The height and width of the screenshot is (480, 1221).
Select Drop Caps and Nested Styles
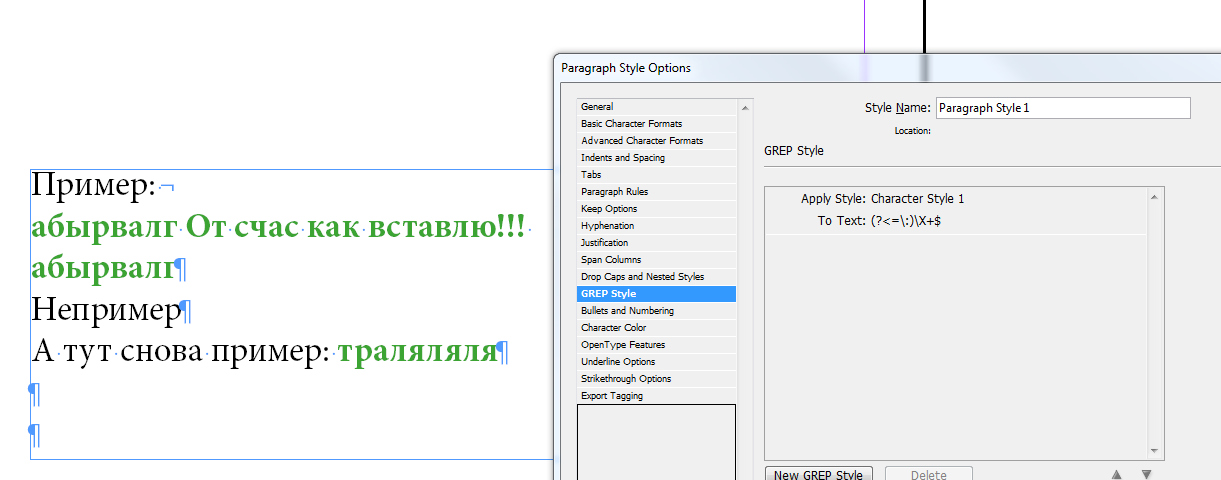[657, 277]
